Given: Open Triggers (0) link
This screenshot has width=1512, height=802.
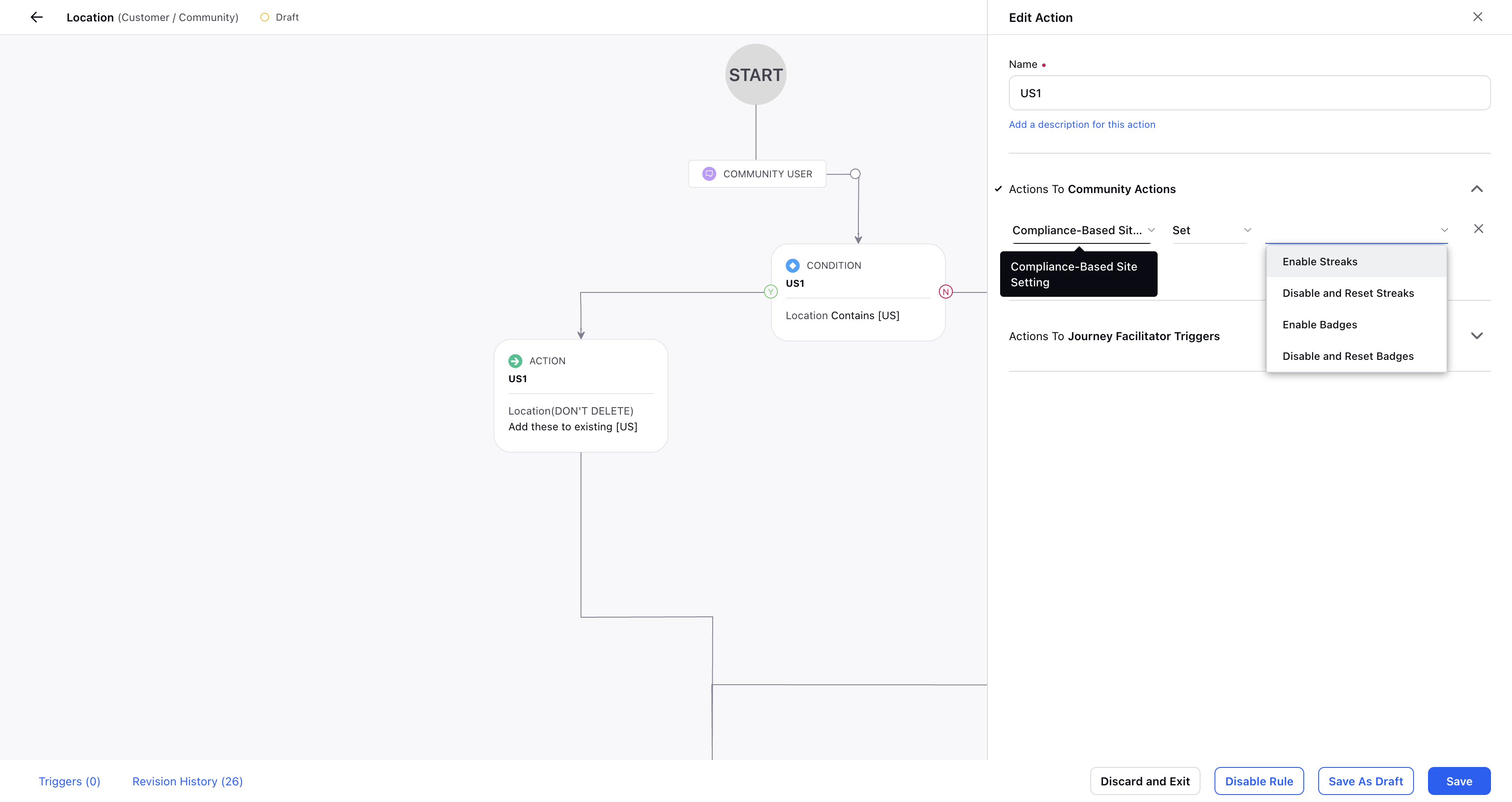Looking at the screenshot, I should tap(69, 781).
